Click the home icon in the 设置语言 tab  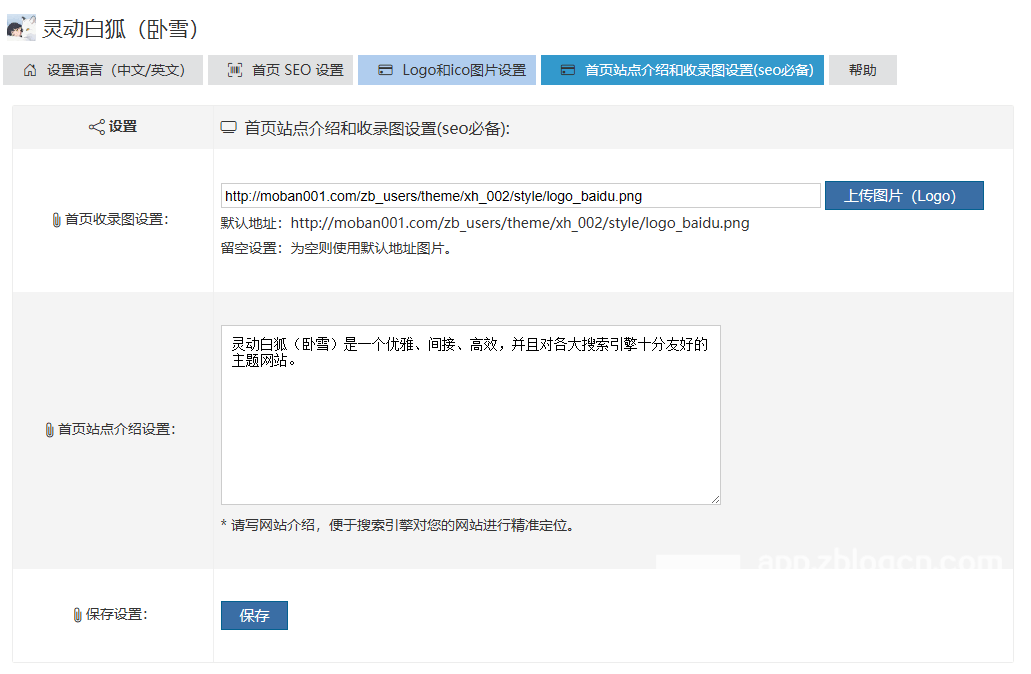click(x=30, y=71)
